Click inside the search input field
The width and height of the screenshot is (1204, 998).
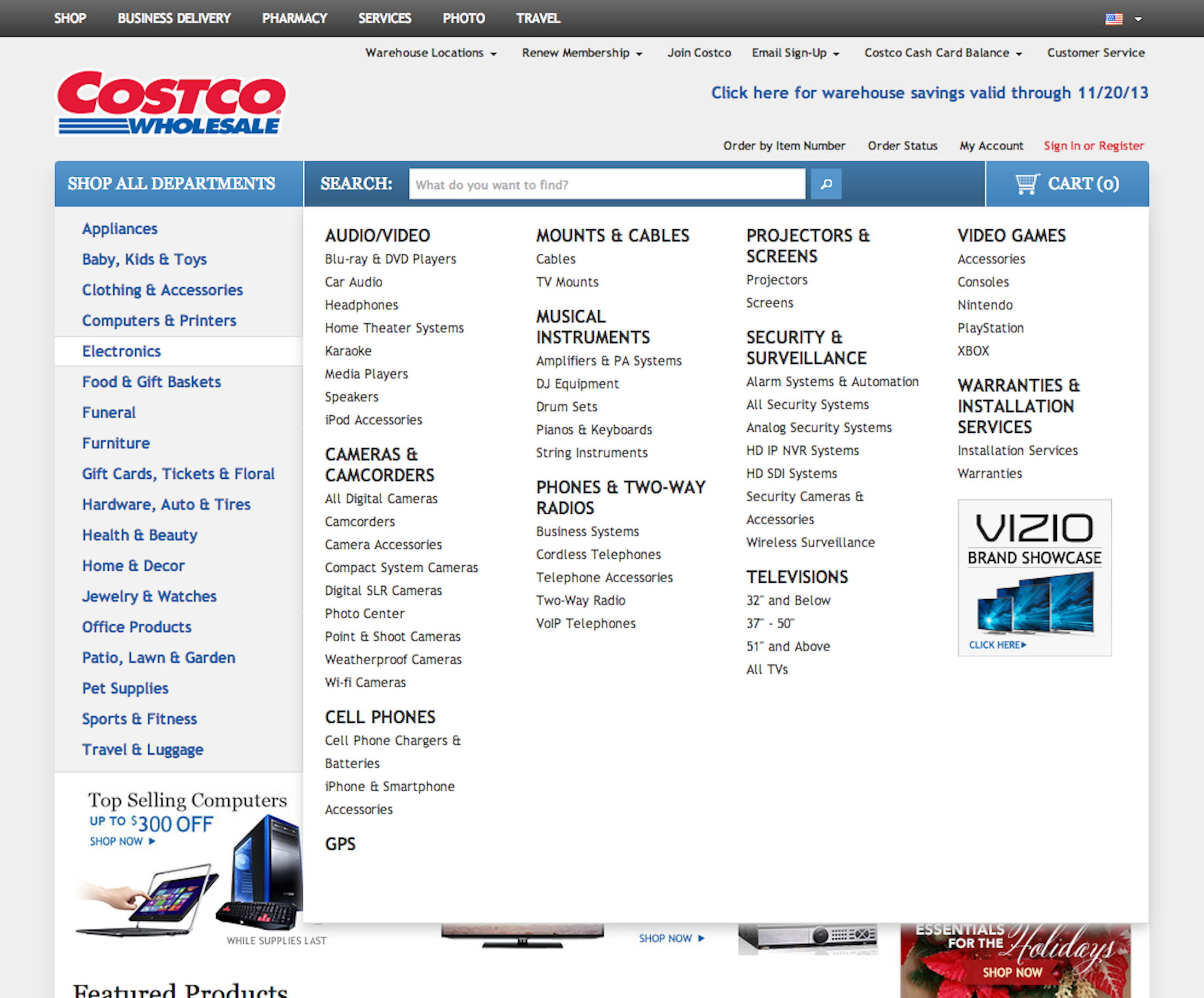pyautogui.click(x=606, y=184)
